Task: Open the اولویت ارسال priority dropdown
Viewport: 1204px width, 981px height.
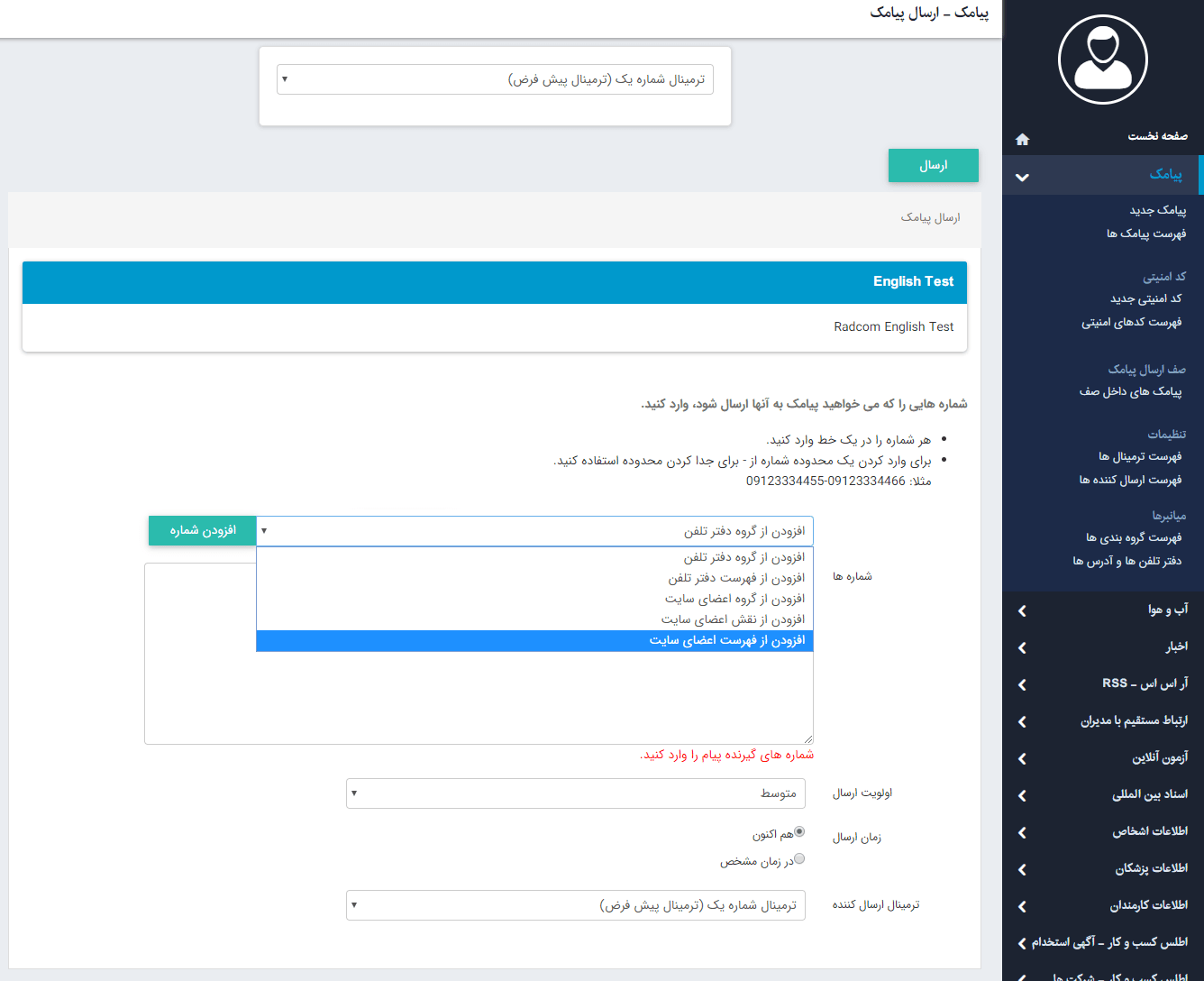Action: click(575, 793)
